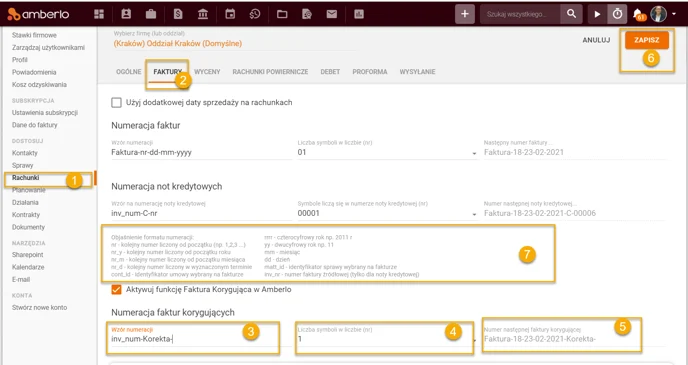This screenshot has width=688, height=365.
Task: Open 'Kontakty' customization in sidebar
Action: [x=25, y=153]
